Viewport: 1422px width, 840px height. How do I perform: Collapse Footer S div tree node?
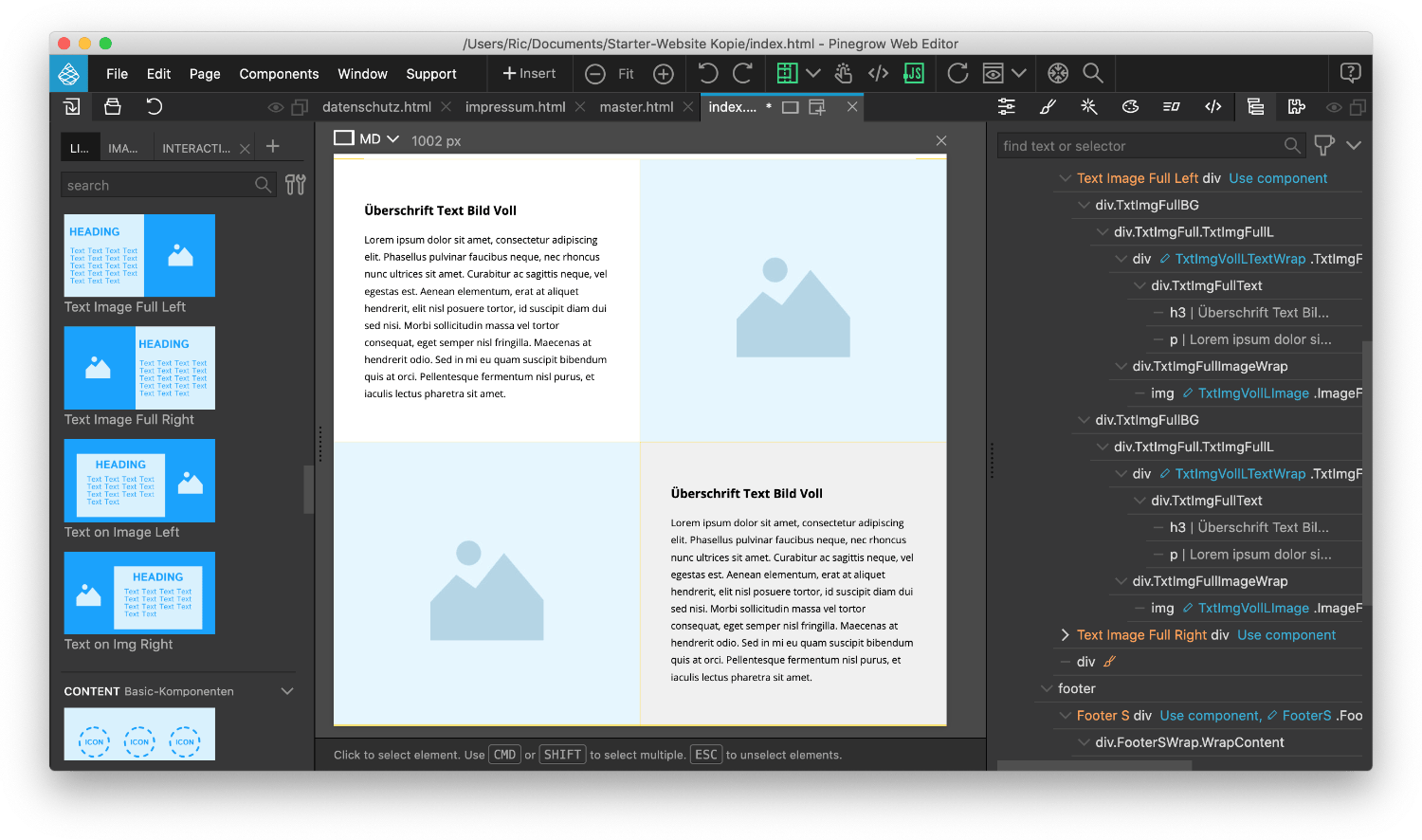pyautogui.click(x=1065, y=716)
